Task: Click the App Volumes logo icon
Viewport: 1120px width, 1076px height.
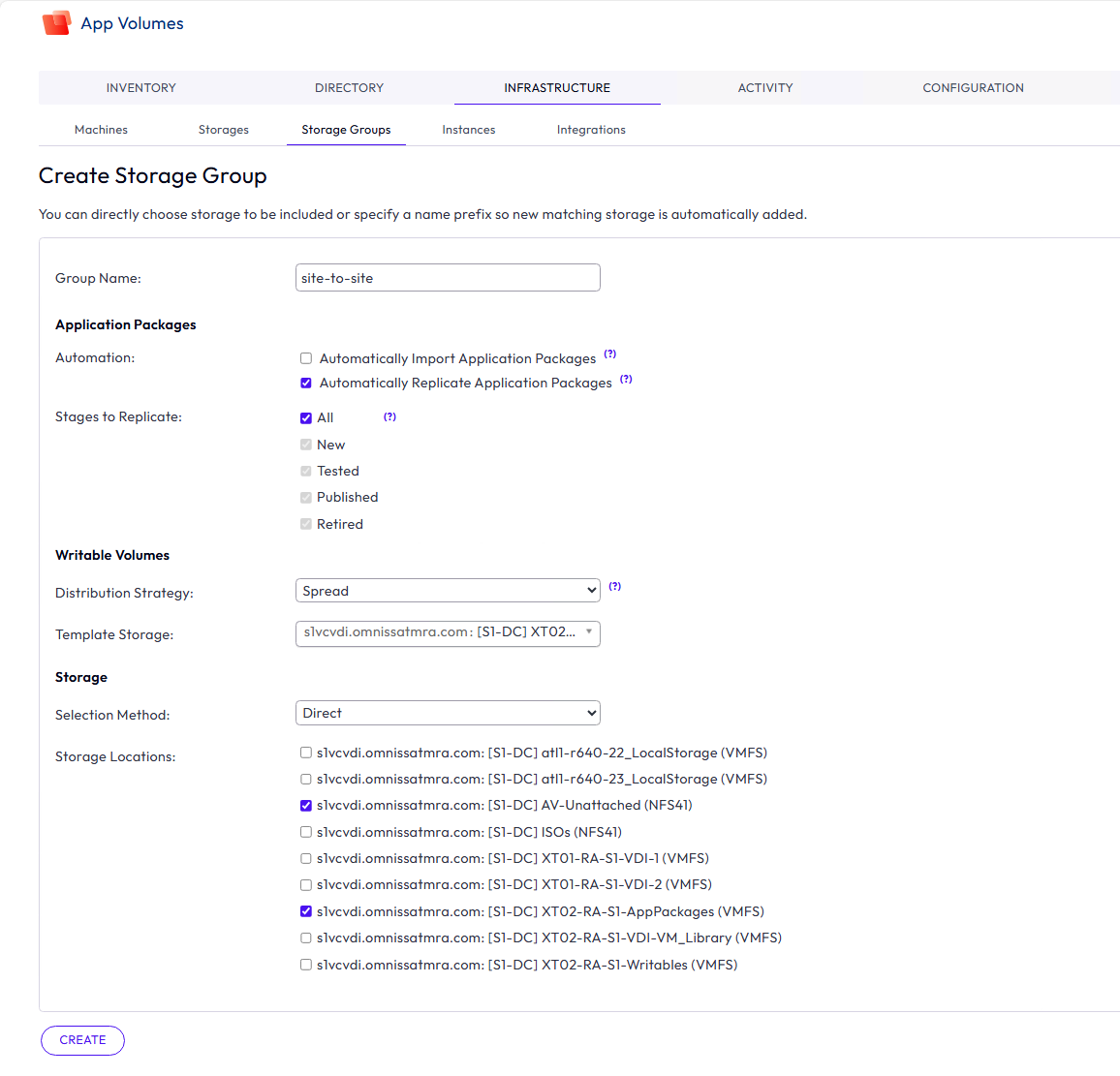Action: pos(56,22)
